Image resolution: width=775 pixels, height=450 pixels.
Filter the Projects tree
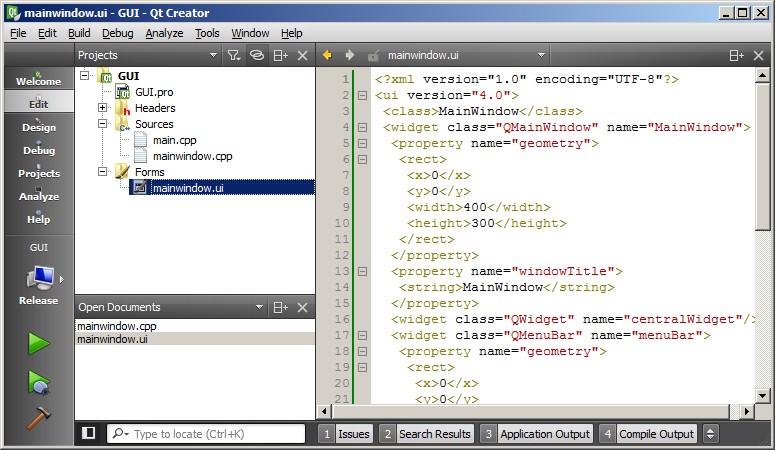234,55
